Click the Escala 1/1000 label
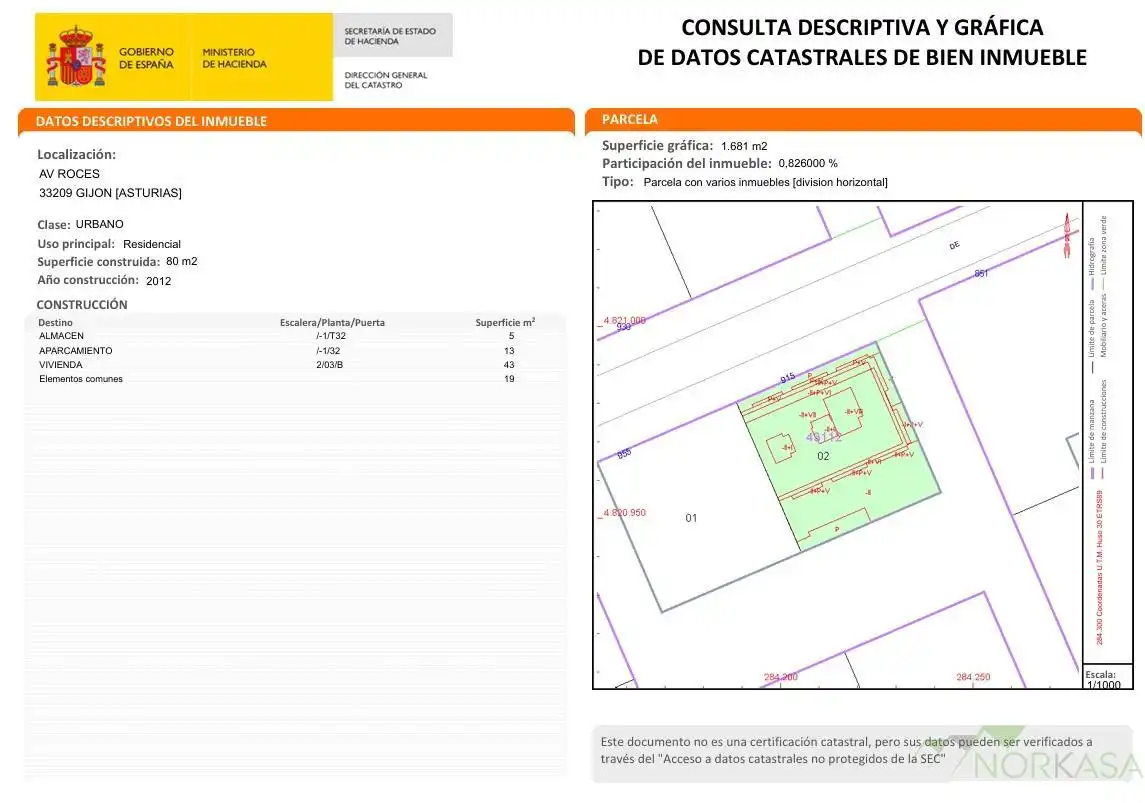Screen dimensions: 1145x803 [x=1103, y=680]
